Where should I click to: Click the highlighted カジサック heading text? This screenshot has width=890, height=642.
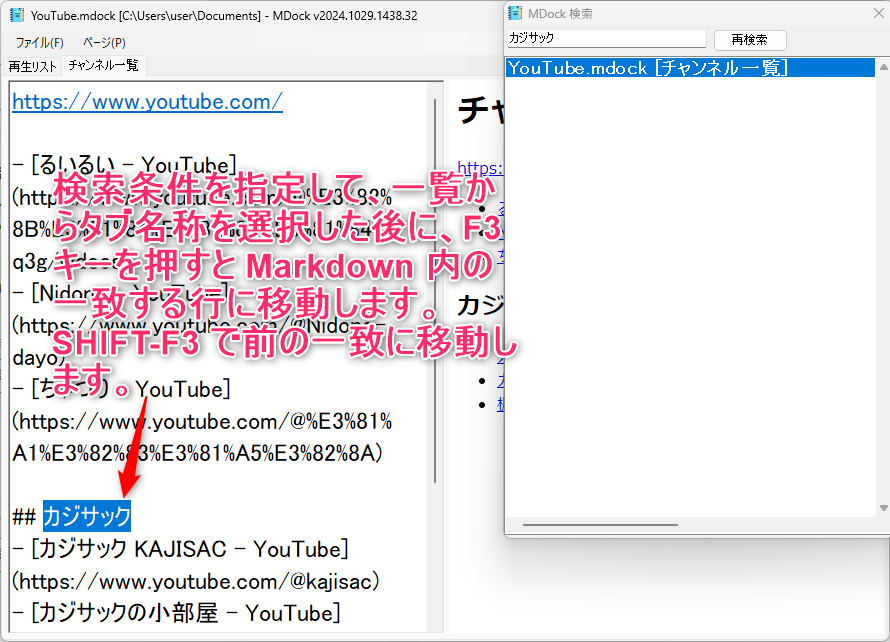click(x=87, y=516)
